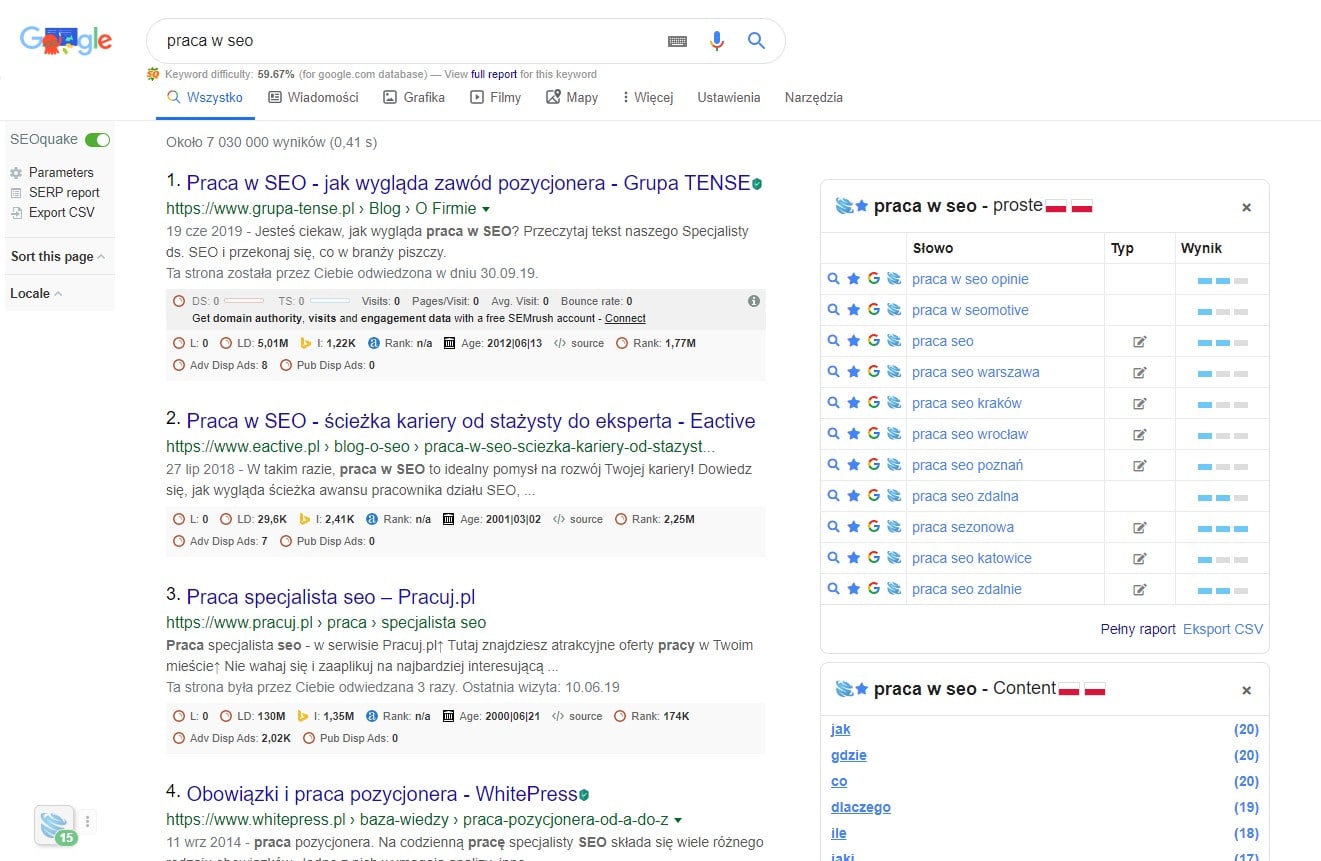
Task: Click the swirl icon in 'praca seo katowice' row
Action: [893, 558]
